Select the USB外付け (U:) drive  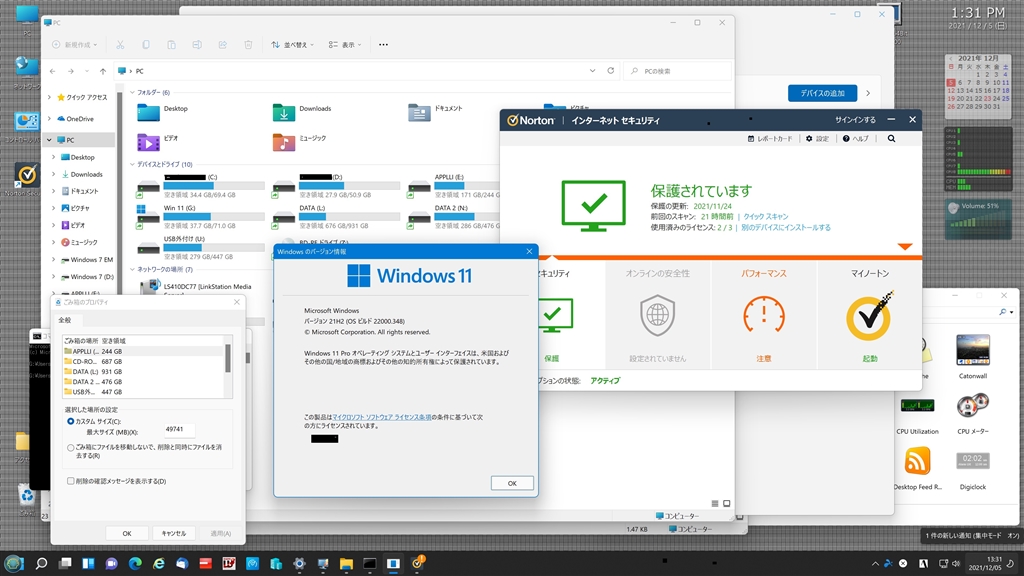[200, 248]
